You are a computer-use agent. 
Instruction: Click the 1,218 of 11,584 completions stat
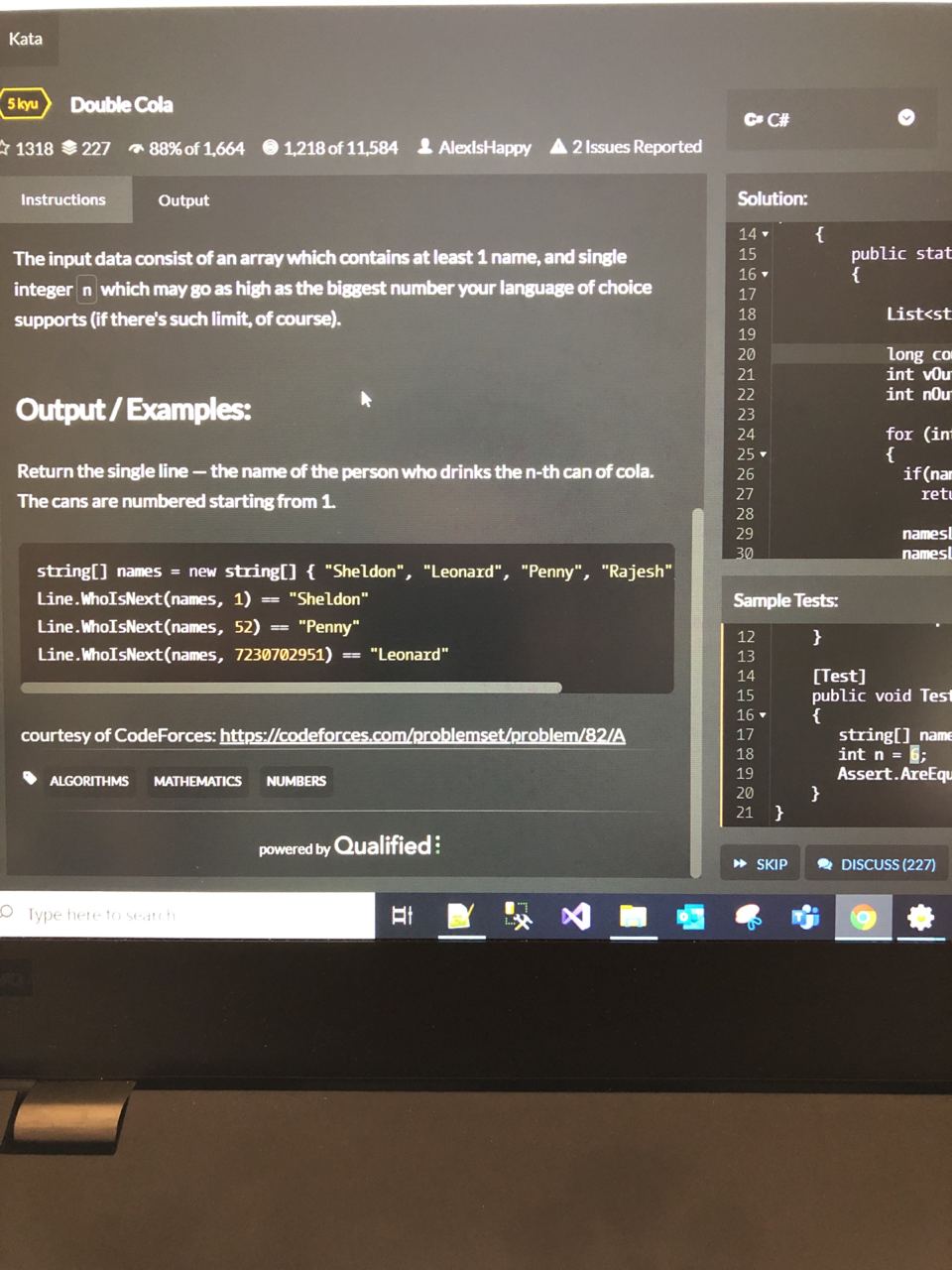pos(330,148)
